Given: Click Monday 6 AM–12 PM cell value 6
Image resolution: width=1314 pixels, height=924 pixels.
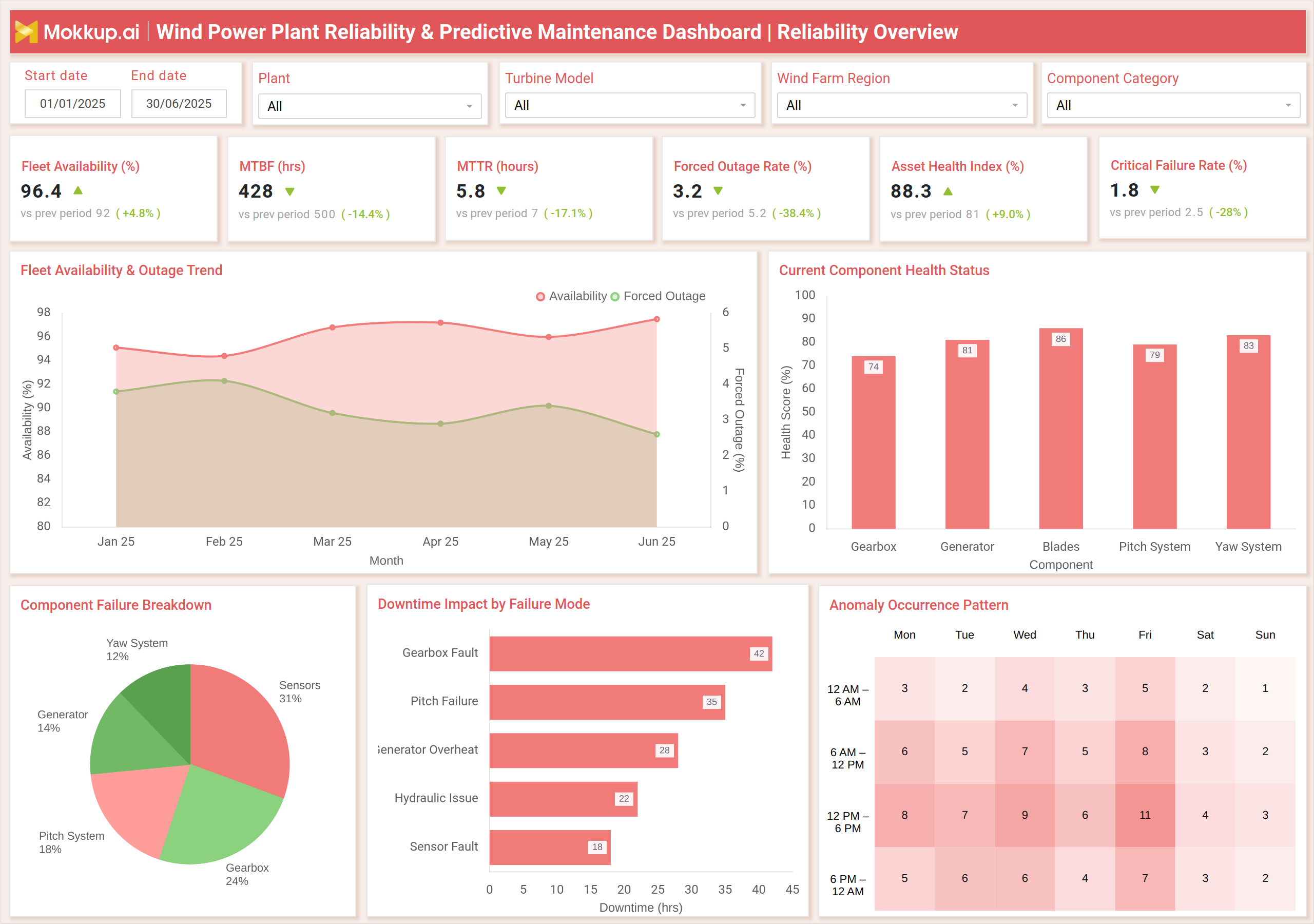Looking at the screenshot, I should [x=905, y=752].
